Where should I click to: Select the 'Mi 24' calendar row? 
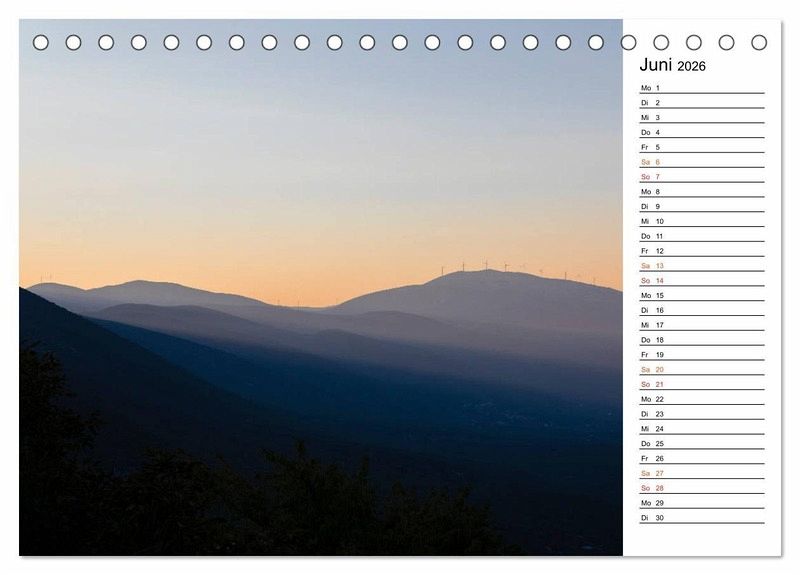point(702,428)
